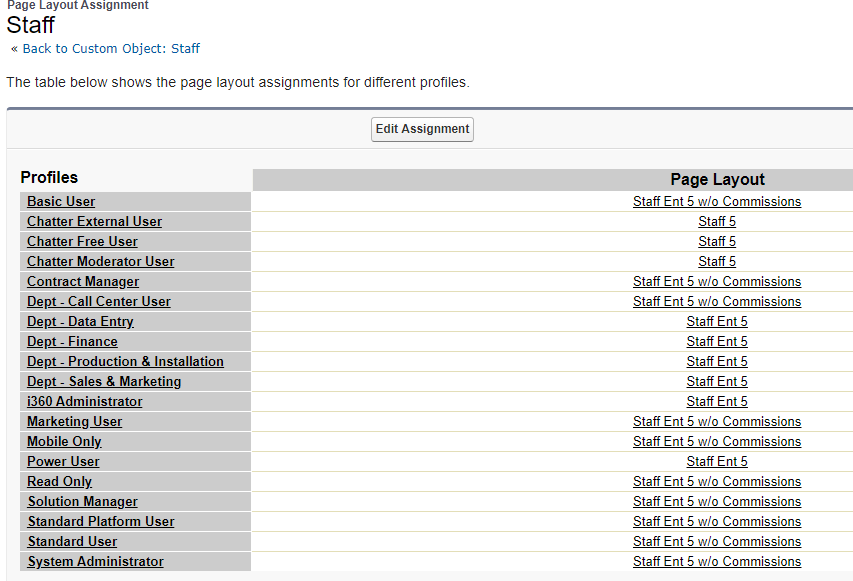Image resolution: width=853 pixels, height=581 pixels.
Task: Open Dept - Production & Installation profile
Action: (x=125, y=362)
